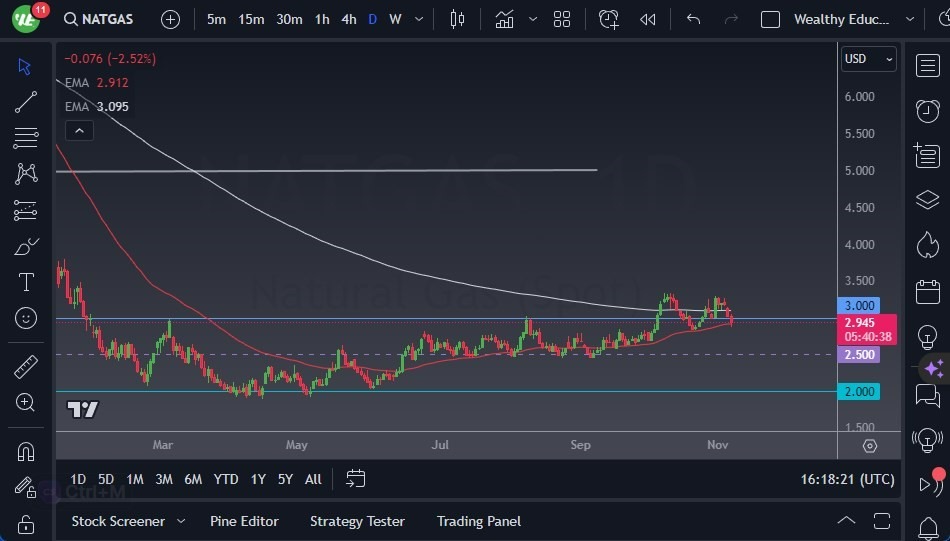The image size is (950, 541).
Task: Switch to the Strategy Tester tab
Action: tap(357, 521)
